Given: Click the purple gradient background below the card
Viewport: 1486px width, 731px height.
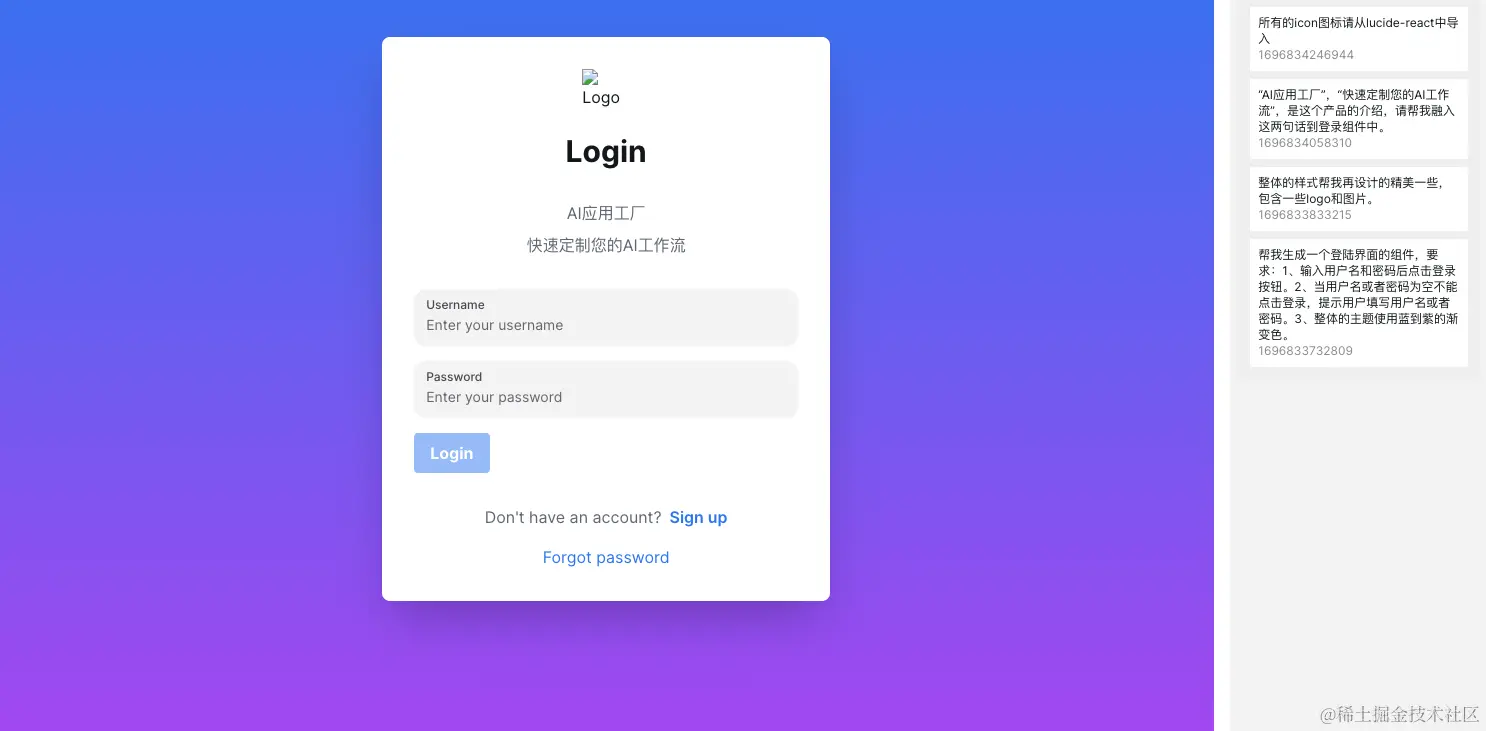Looking at the screenshot, I should [x=606, y=666].
